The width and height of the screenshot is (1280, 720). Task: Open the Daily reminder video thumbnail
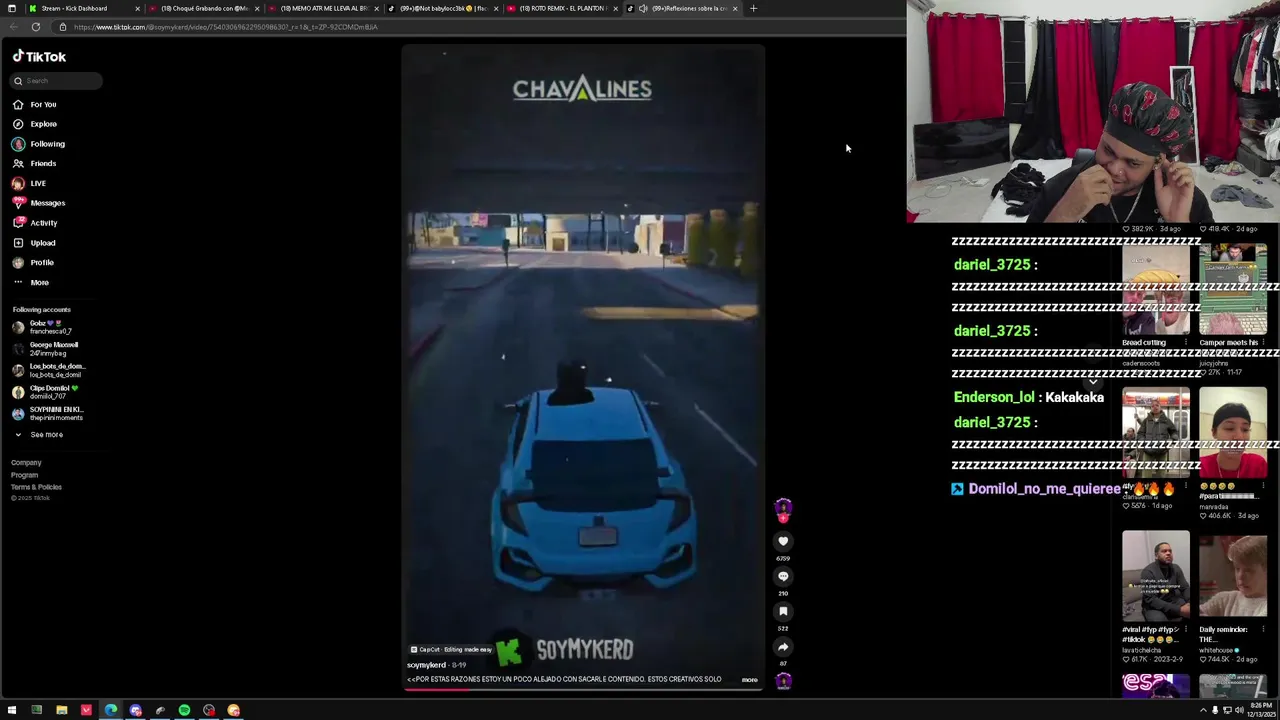point(1232,577)
